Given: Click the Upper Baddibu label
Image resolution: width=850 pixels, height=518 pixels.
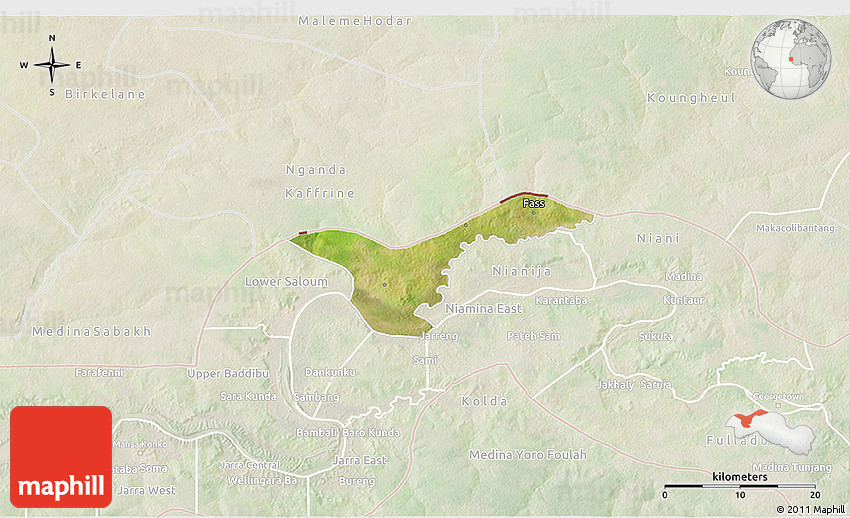Looking at the screenshot, I should [228, 373].
